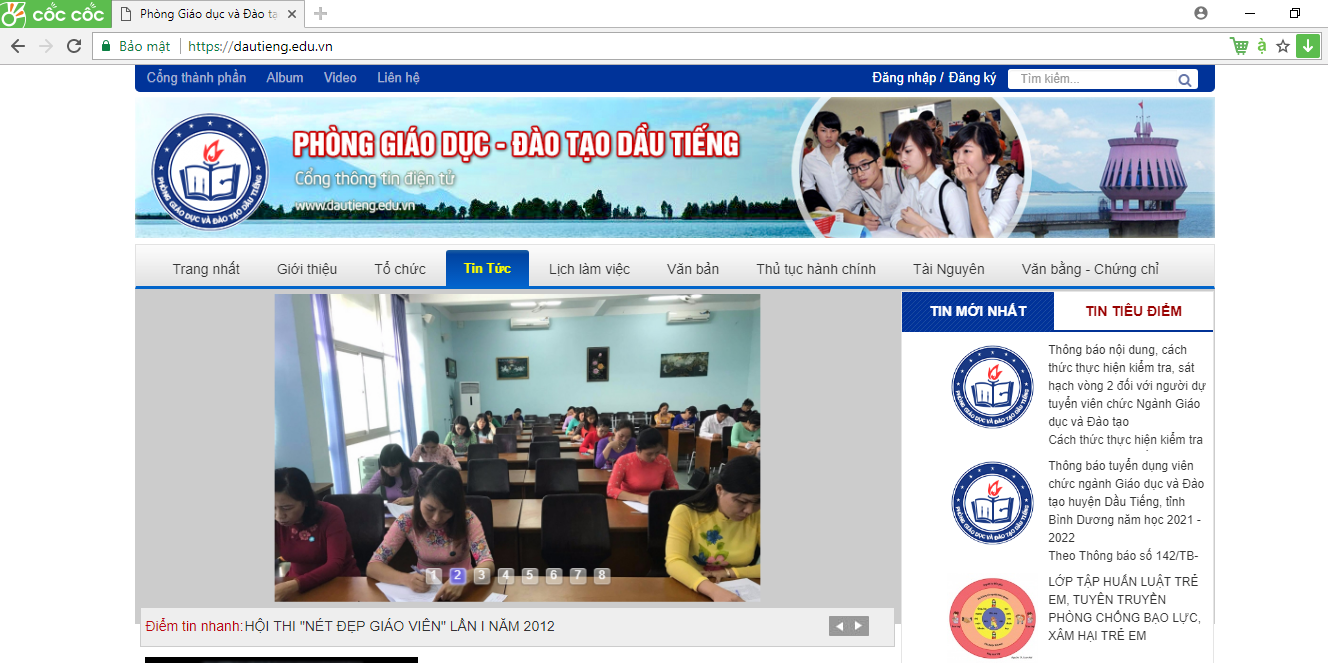Open the Giới thiệu menu
Viewport: 1328px width, 663px height.
[307, 269]
